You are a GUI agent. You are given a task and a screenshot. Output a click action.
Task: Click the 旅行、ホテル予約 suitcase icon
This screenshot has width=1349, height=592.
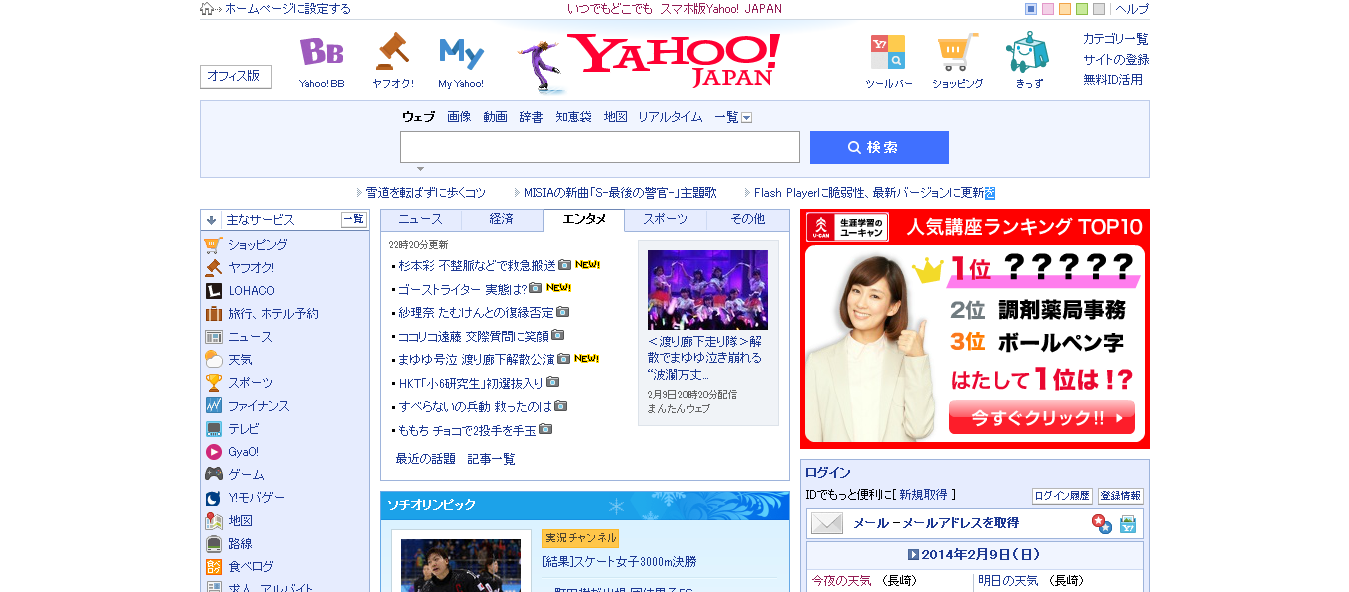(213, 314)
